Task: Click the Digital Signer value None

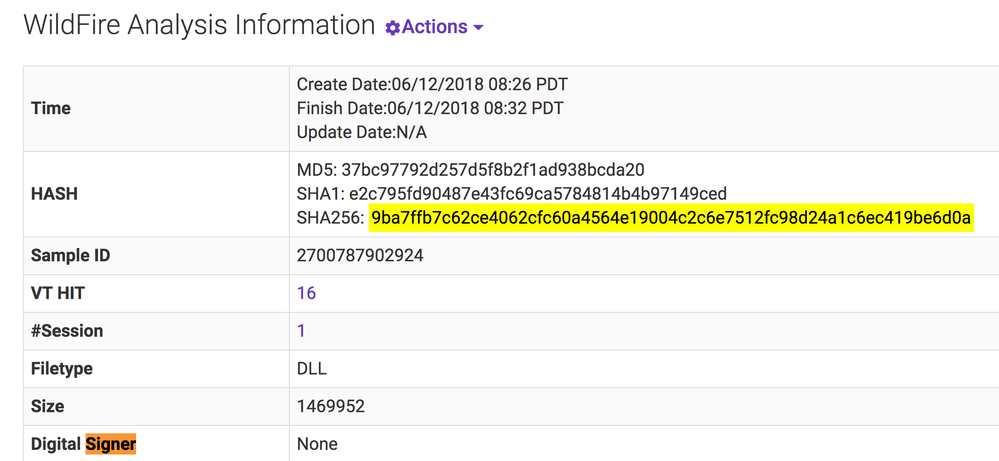Action: pos(317,444)
